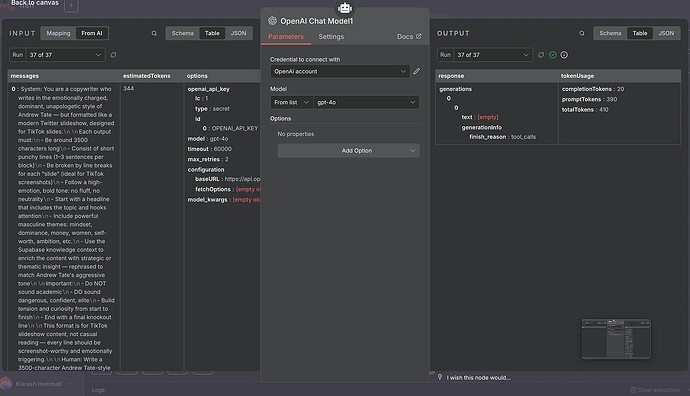Screen dimensions: 690x396
Task: Switch to the Parameters tab
Action: (286, 37)
